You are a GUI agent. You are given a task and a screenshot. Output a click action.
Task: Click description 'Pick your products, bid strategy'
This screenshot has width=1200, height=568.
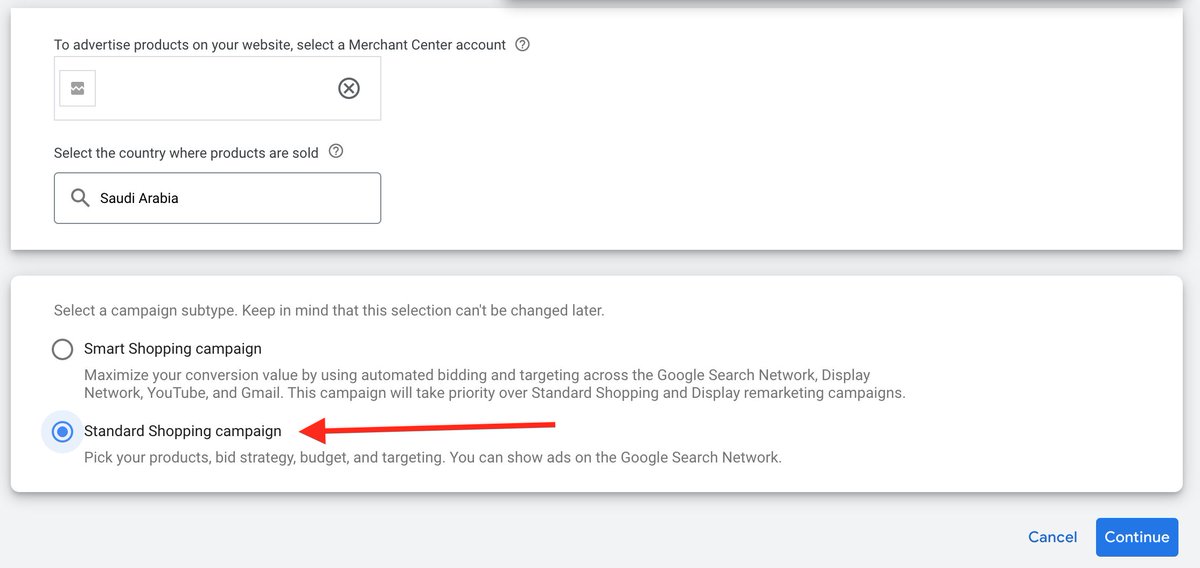click(x=433, y=458)
